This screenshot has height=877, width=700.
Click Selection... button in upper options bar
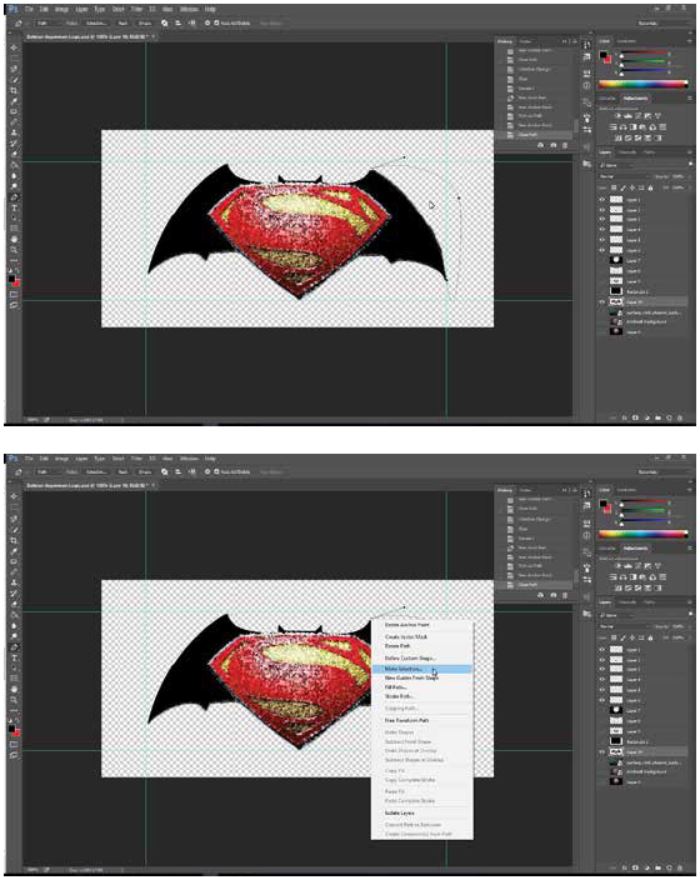click(x=96, y=23)
